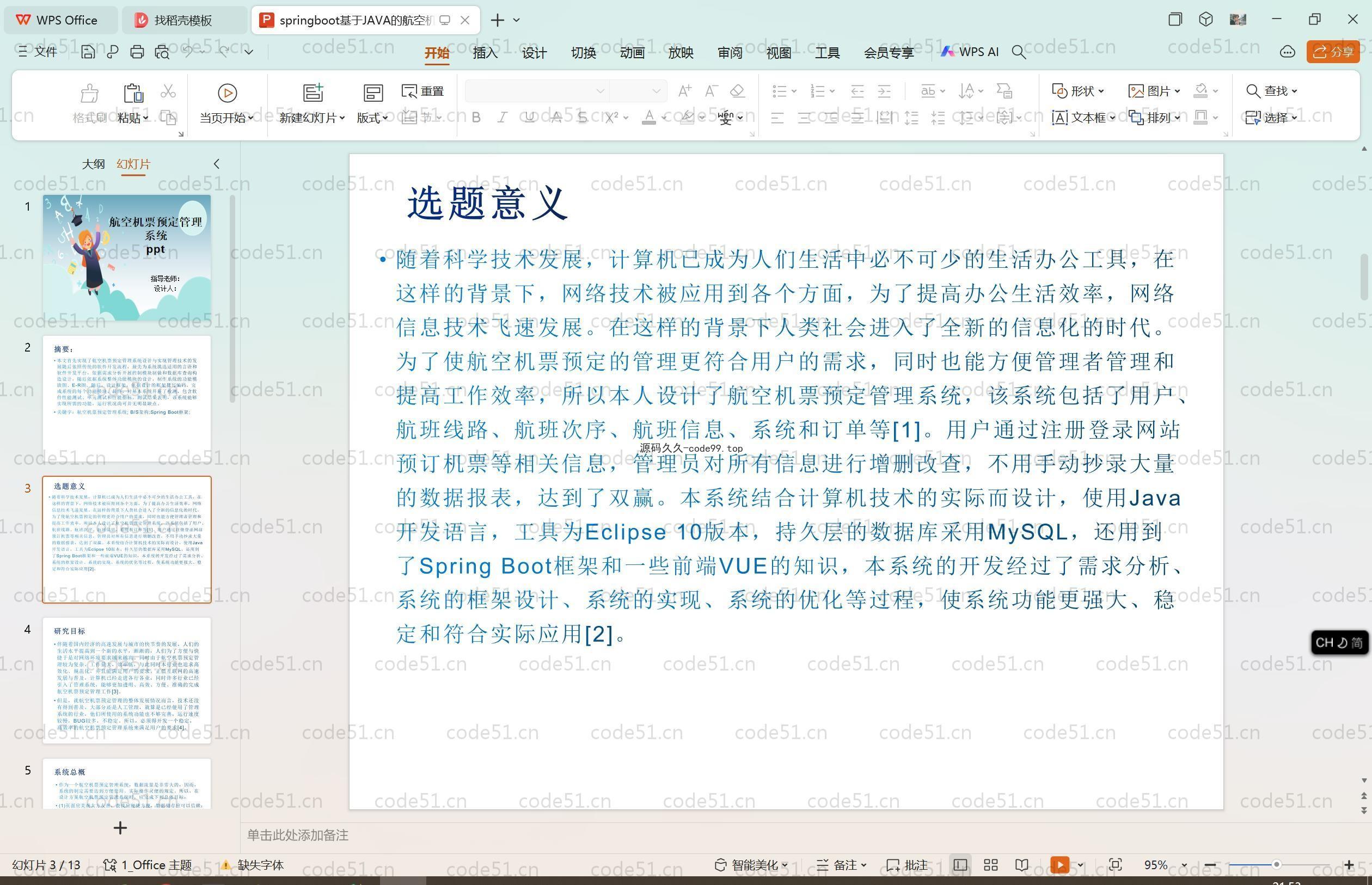Click zoom in plus button

pos(1349,865)
